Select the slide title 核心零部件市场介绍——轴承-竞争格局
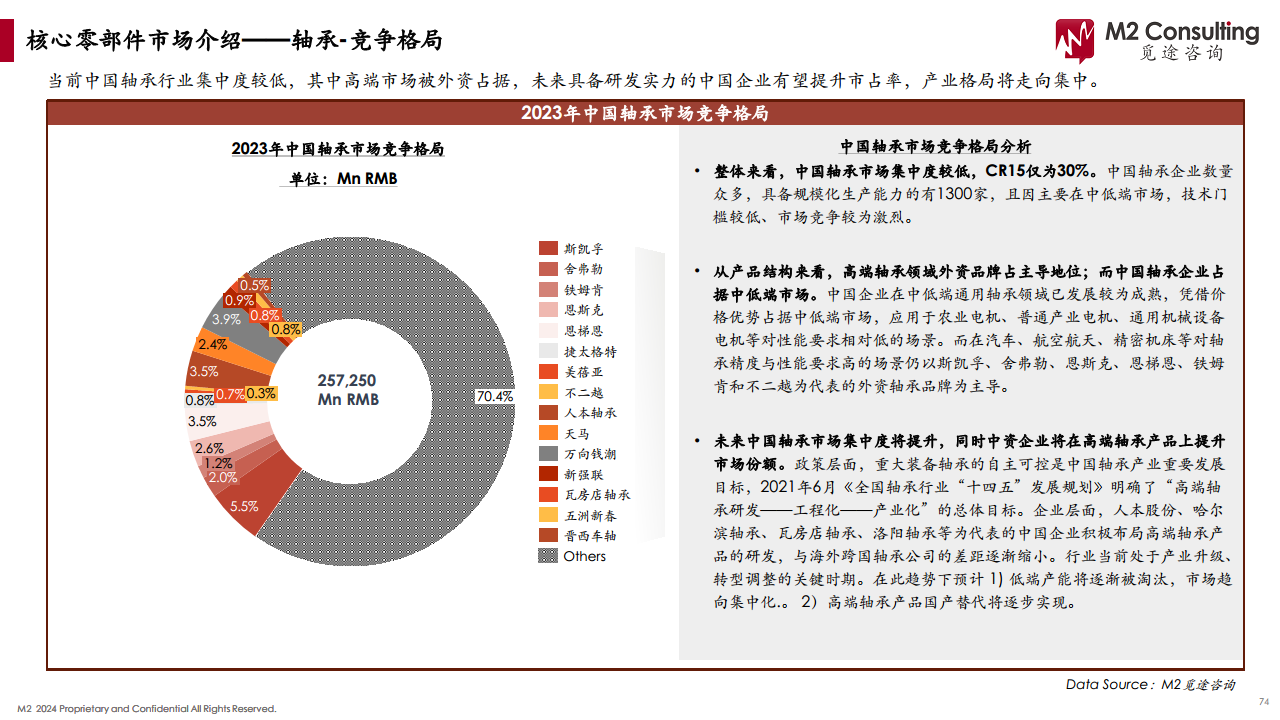The width and height of the screenshot is (1280, 720). [x=235, y=42]
